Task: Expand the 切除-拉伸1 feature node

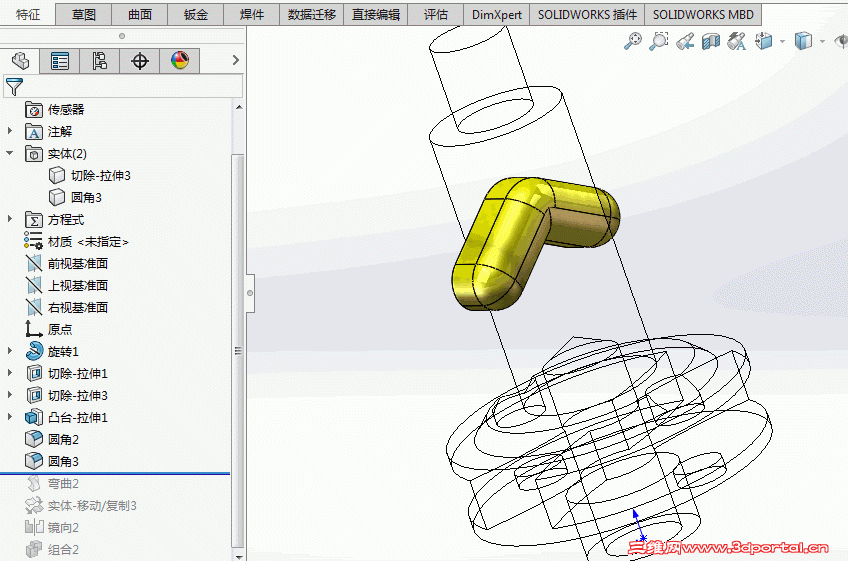Action: 10,373
